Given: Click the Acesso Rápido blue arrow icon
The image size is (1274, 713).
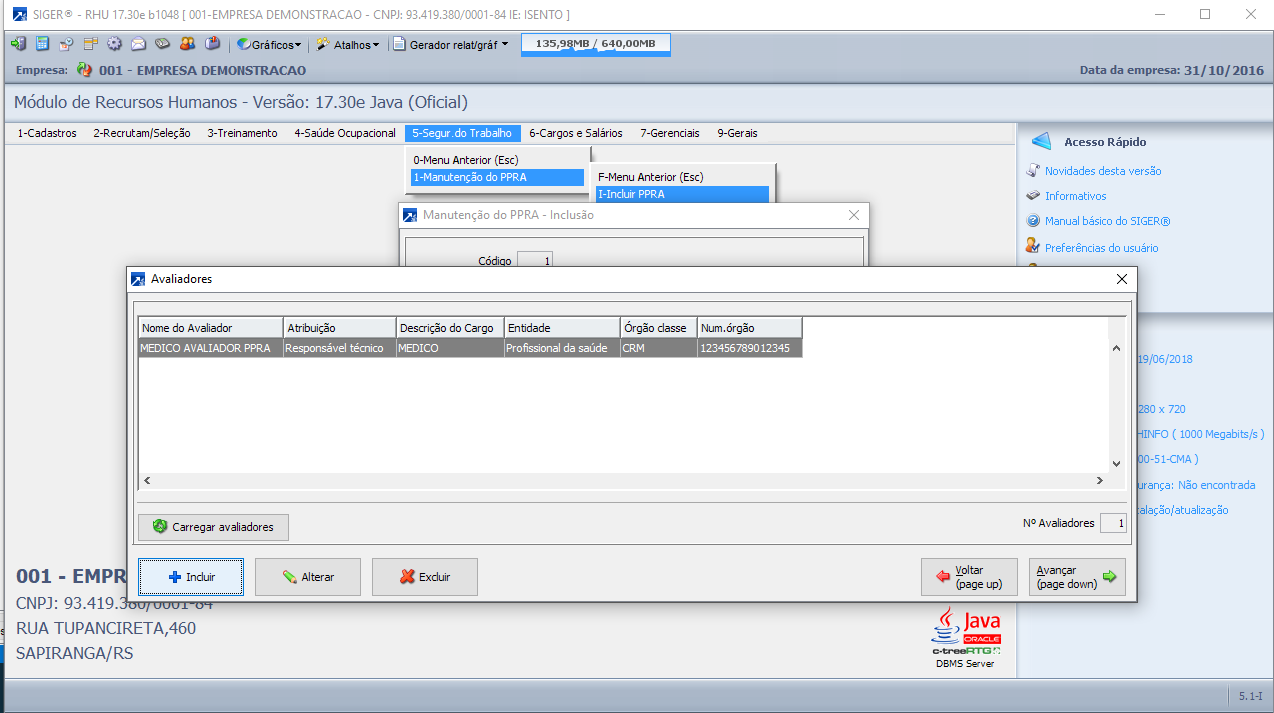Looking at the screenshot, I should pos(1042,141).
